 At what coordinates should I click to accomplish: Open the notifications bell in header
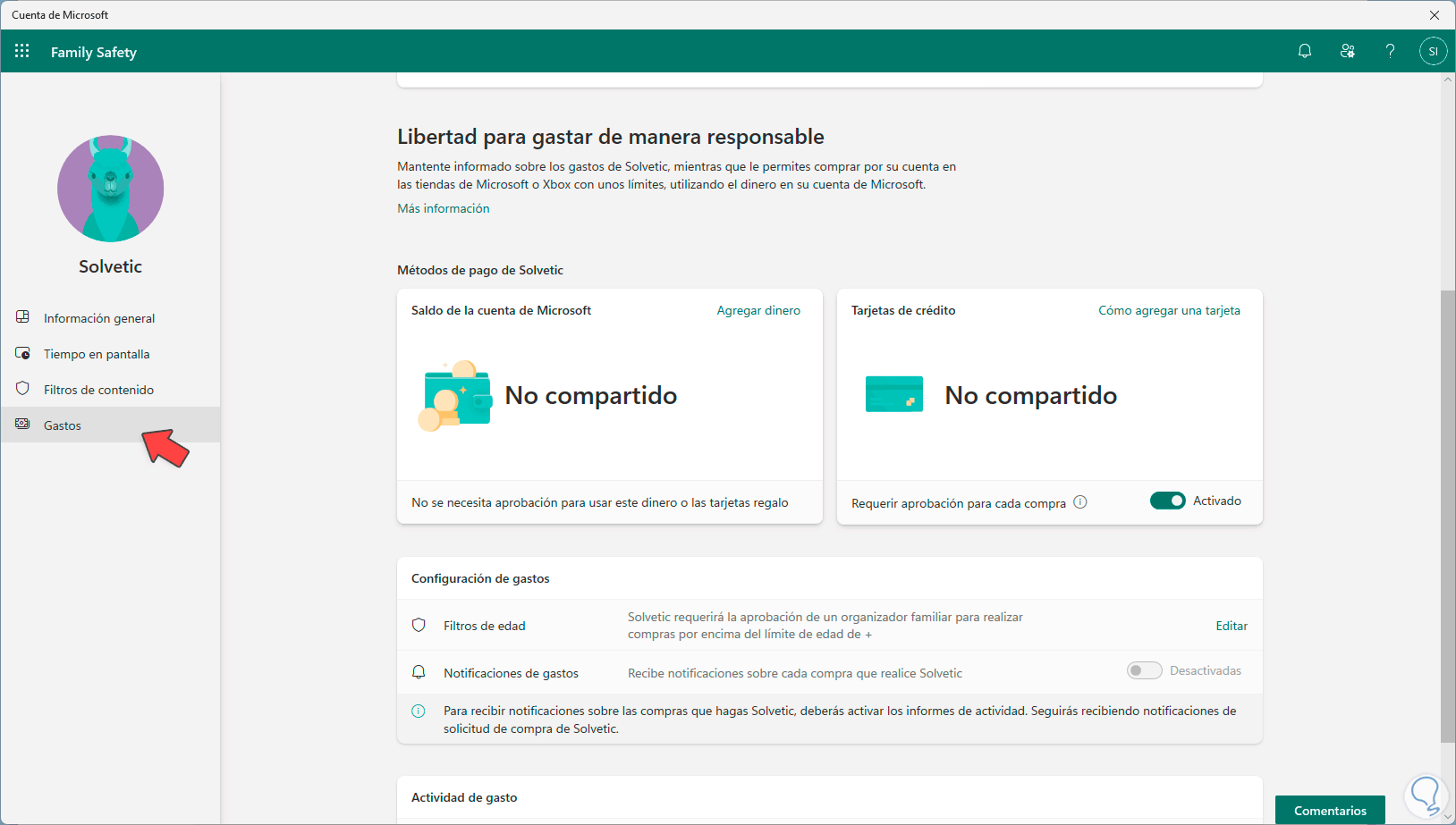click(1305, 51)
